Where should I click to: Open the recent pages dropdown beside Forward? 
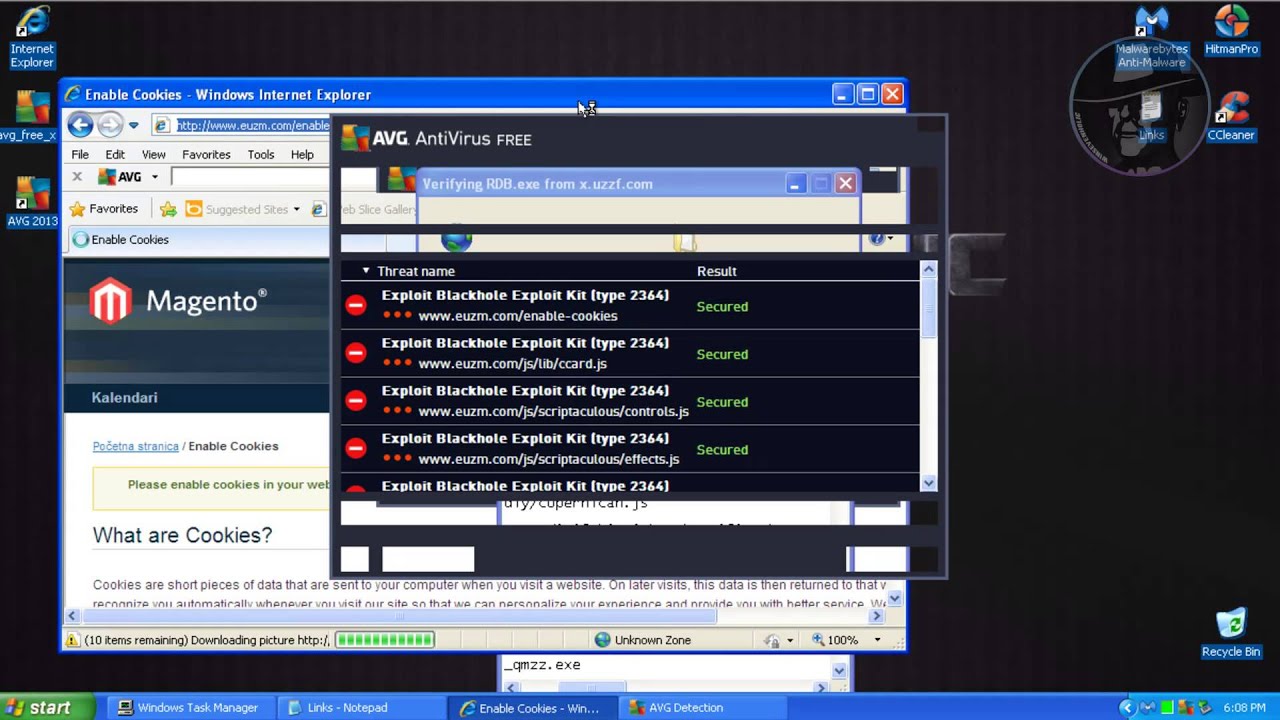(x=133, y=126)
